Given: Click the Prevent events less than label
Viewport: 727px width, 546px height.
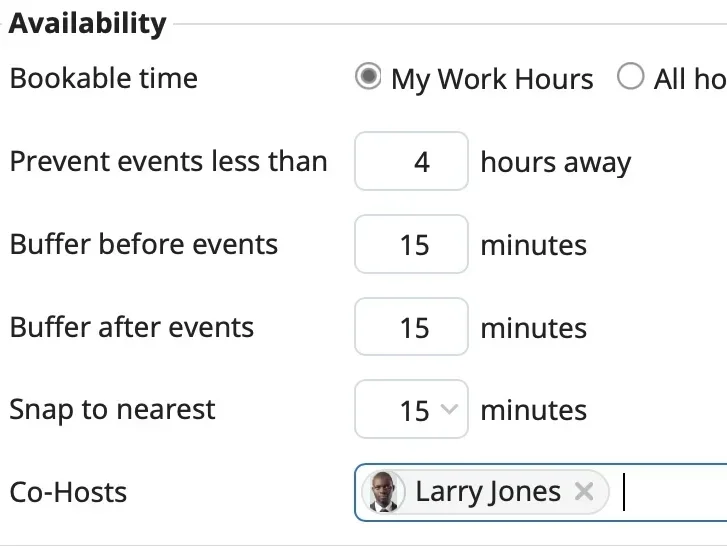Looking at the screenshot, I should [x=168, y=161].
